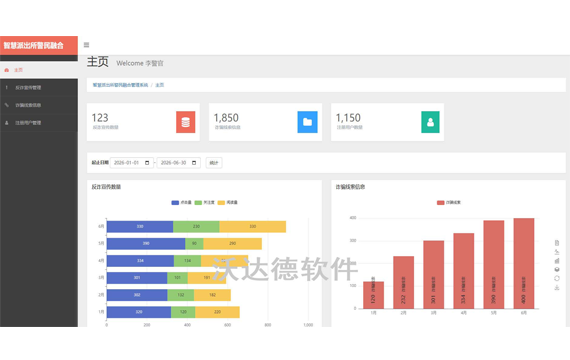Viewport: 570px width, 360px height.
Task: Restore chart using toolbox refresh icon
Action: point(557,278)
